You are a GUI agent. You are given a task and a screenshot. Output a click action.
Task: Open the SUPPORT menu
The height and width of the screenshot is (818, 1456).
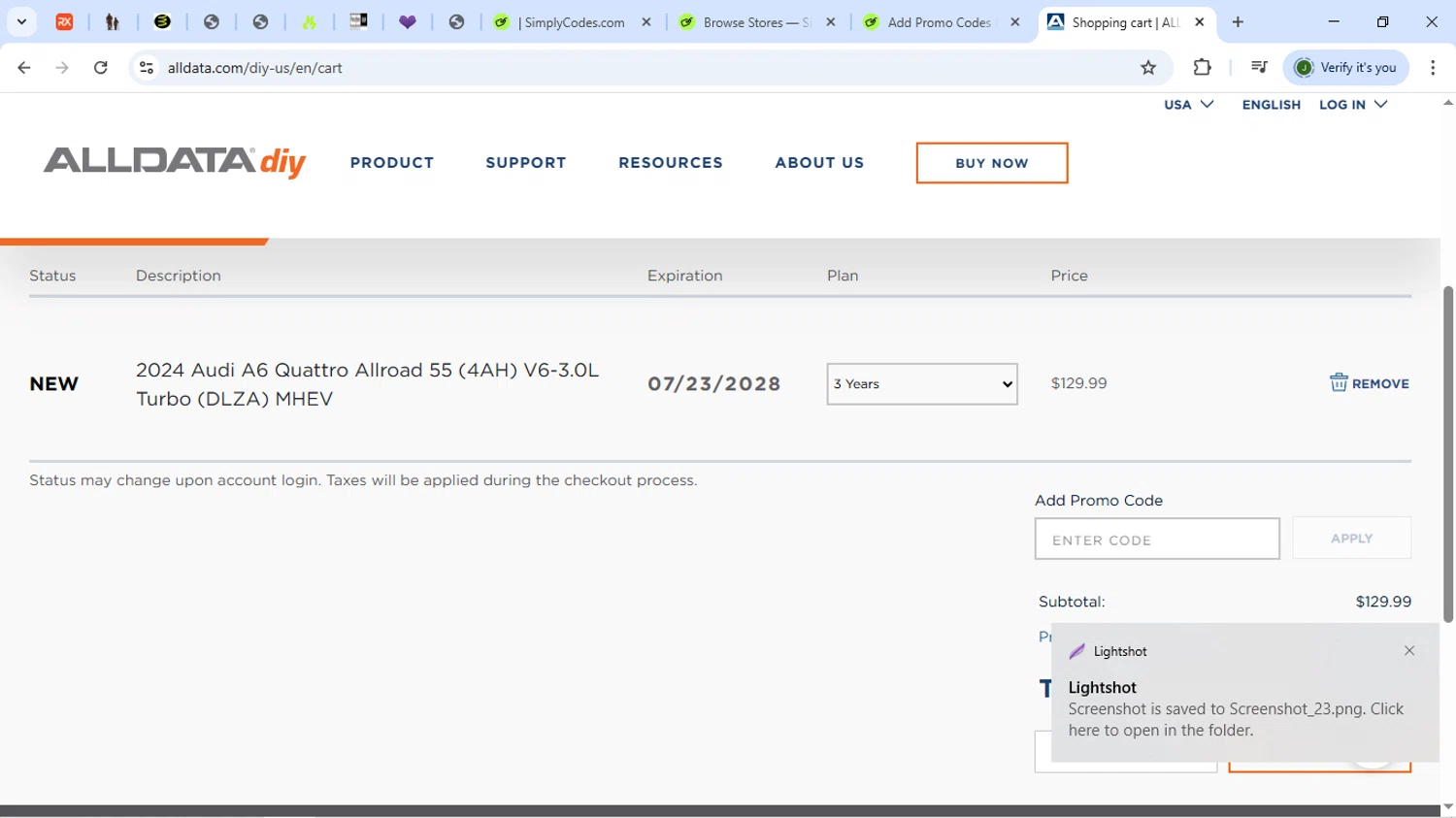coord(526,163)
